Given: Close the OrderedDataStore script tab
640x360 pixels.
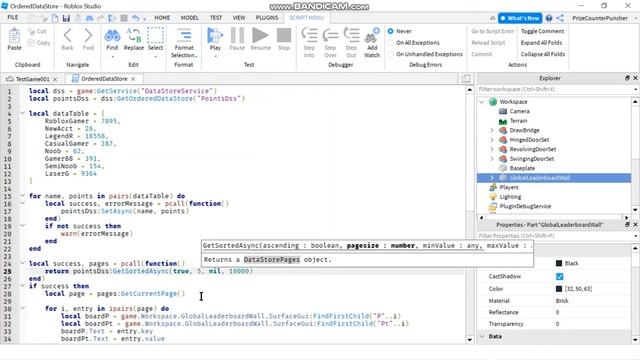Looking at the screenshot, I should 133,79.
